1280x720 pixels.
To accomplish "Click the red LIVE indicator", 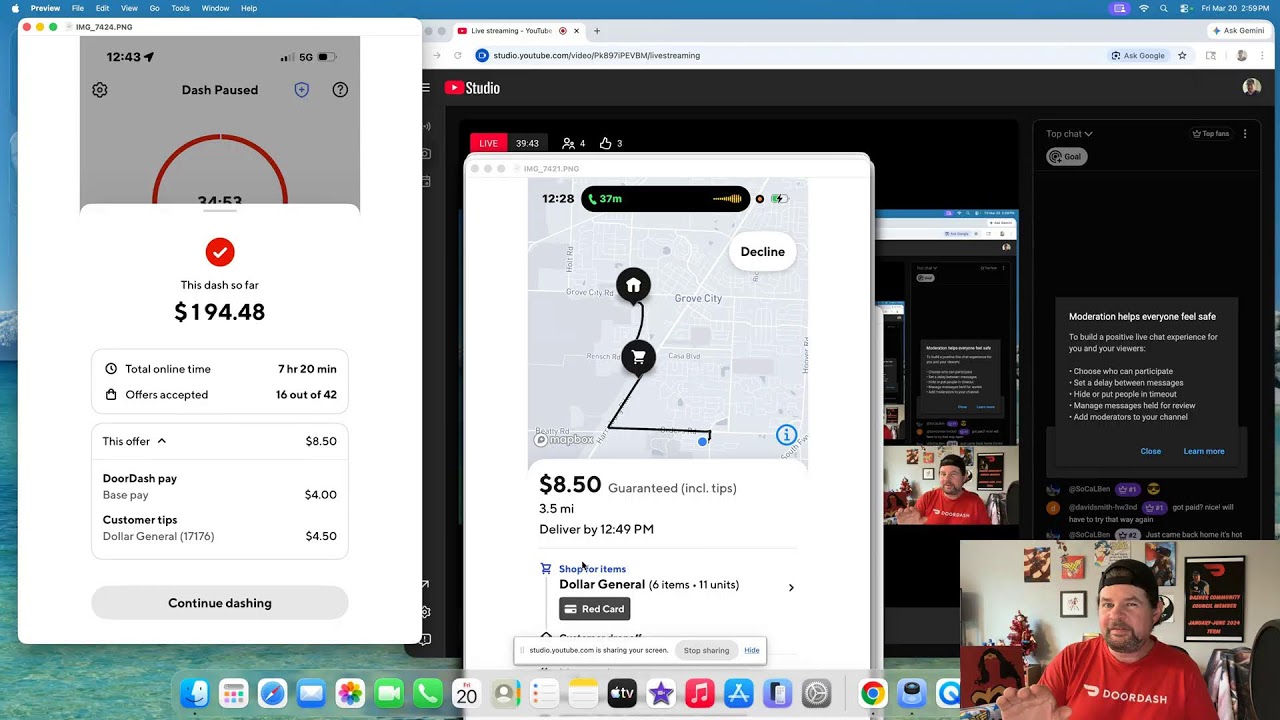I will pos(488,143).
